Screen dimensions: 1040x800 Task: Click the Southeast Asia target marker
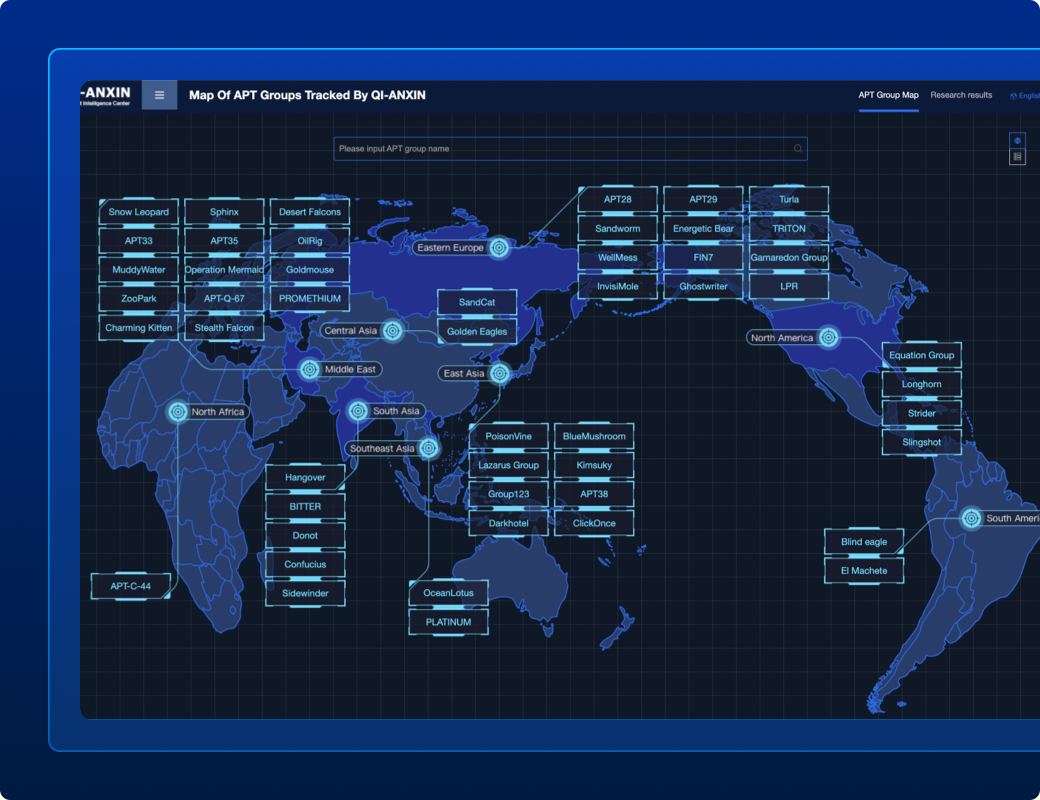[430, 449]
